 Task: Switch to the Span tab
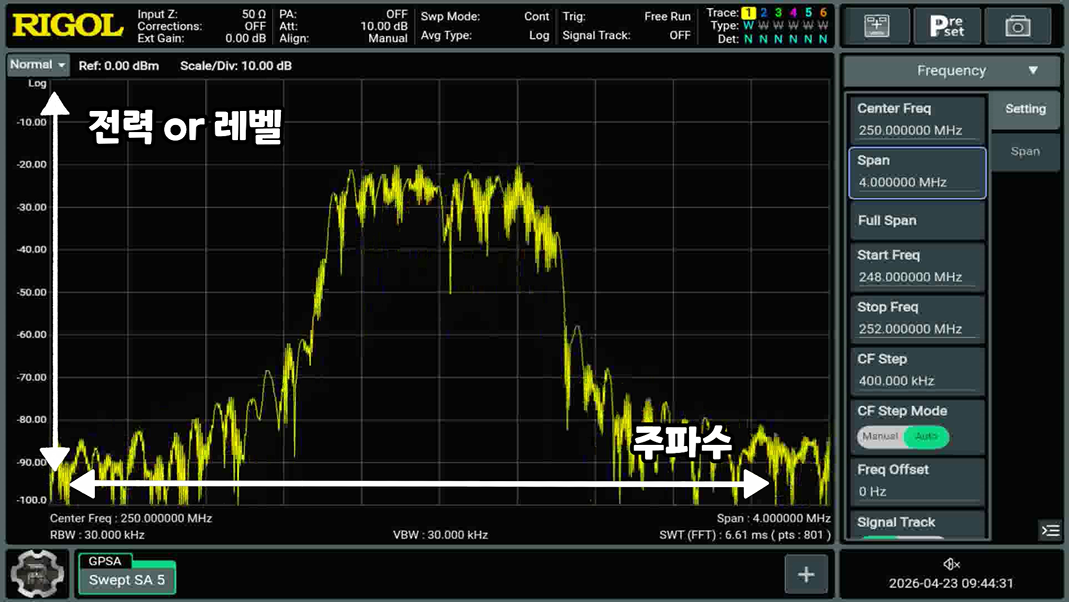(1025, 151)
